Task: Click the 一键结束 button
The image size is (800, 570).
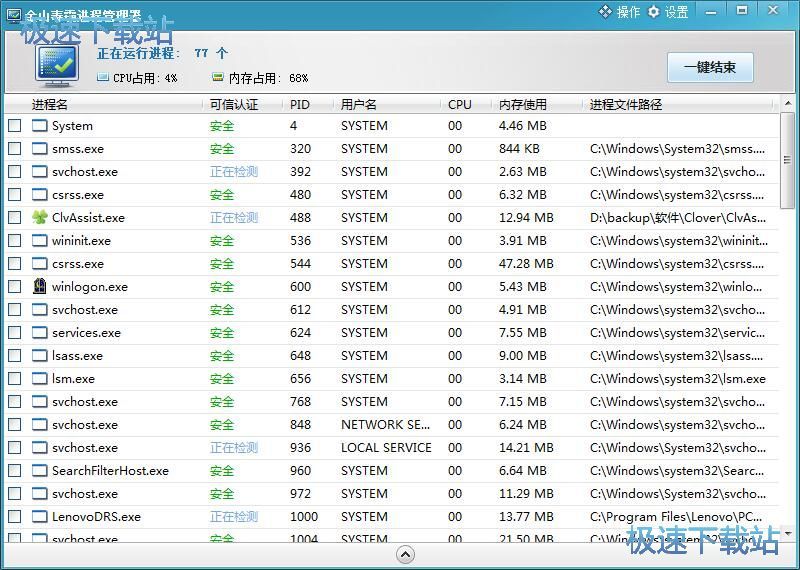Action: pos(710,67)
